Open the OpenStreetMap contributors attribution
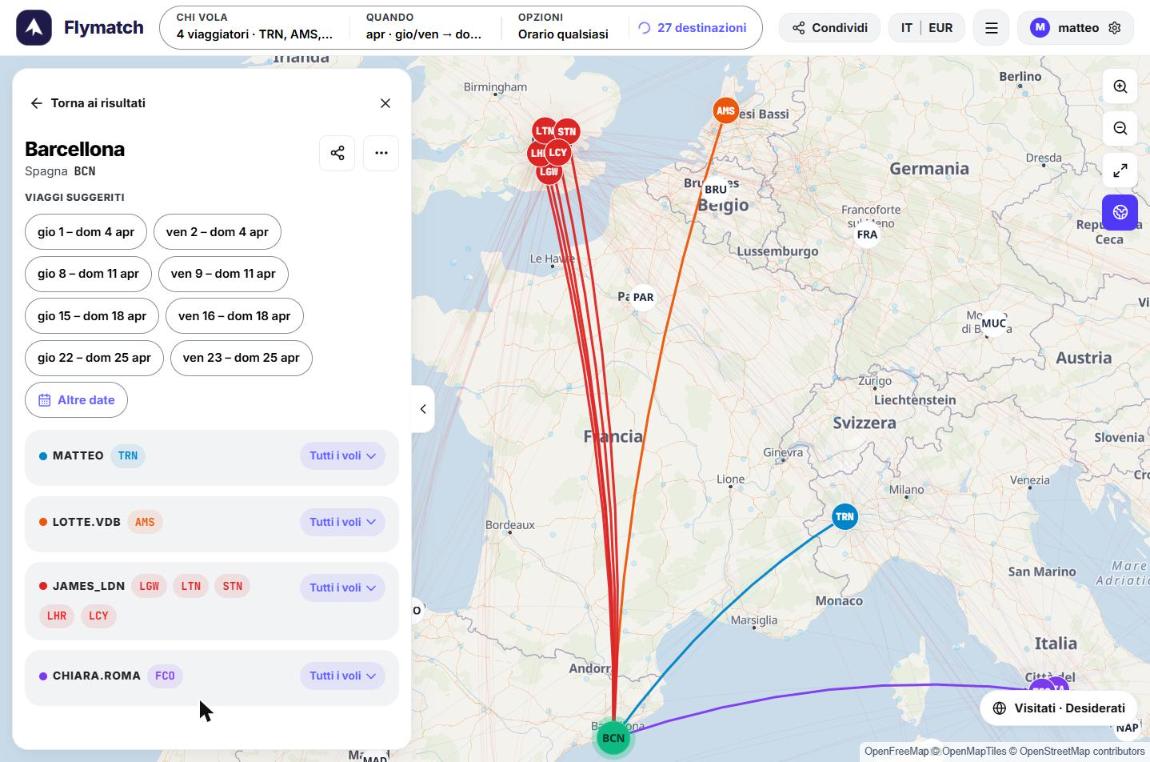 pos(1082,751)
